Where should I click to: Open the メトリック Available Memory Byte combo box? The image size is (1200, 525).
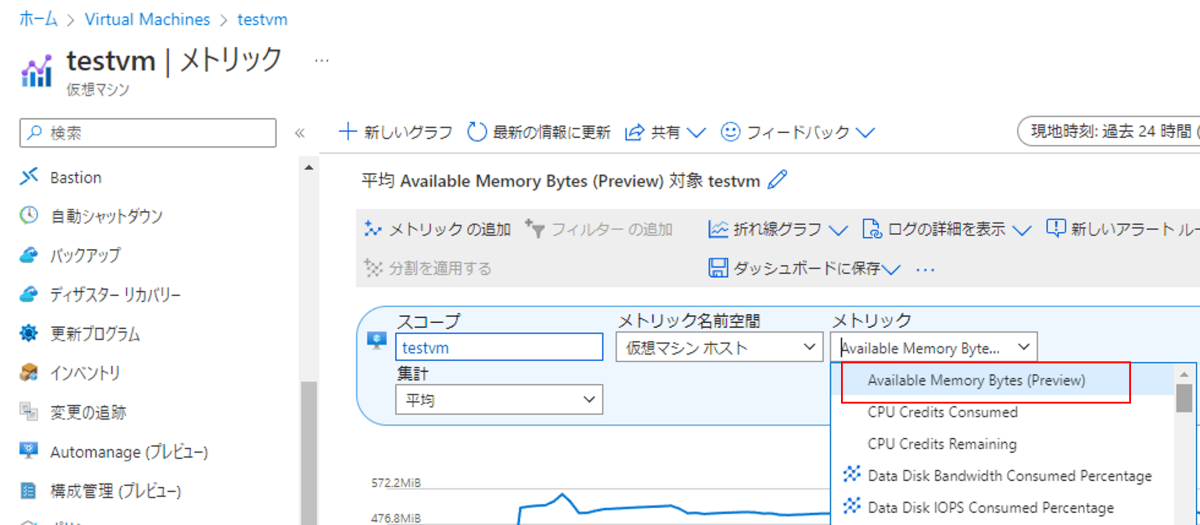point(934,348)
